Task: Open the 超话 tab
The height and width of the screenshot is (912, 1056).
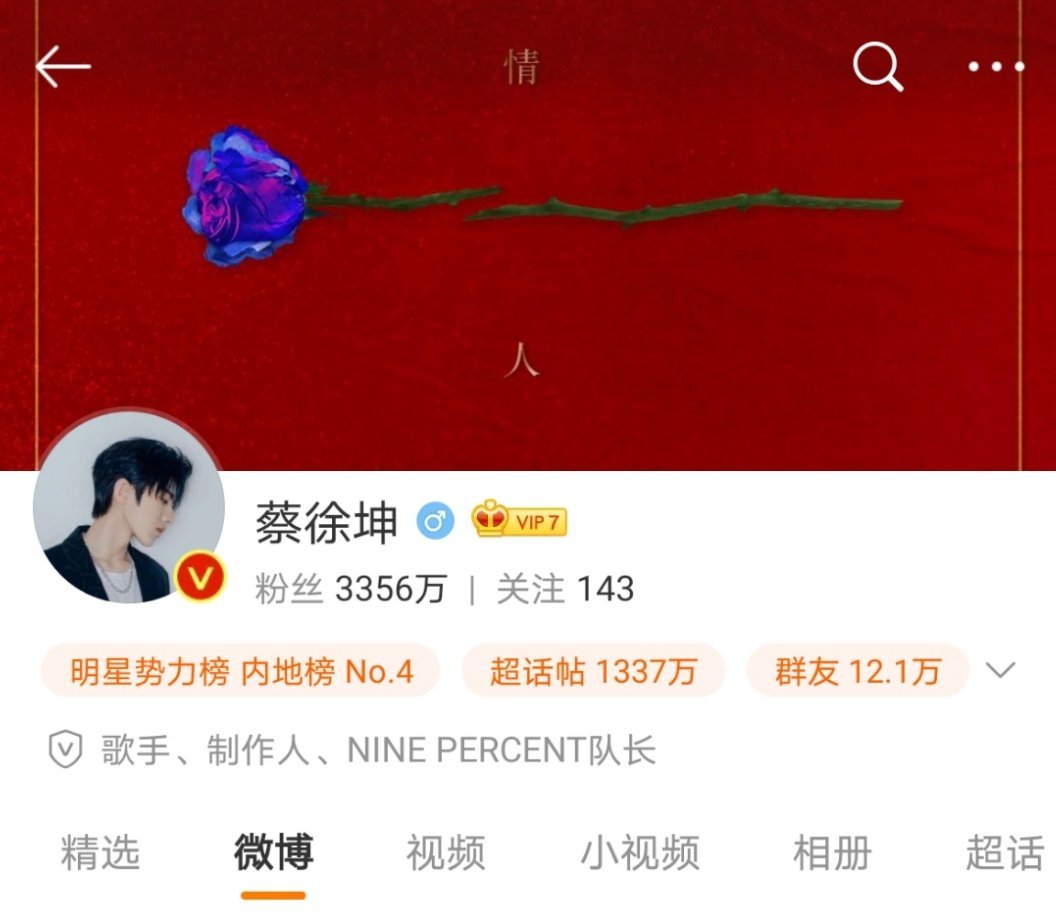Action: point(1005,852)
